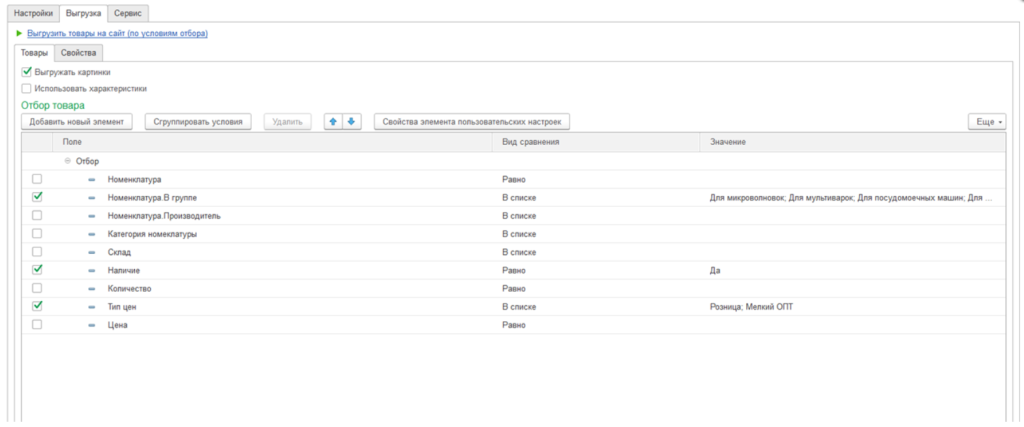This screenshot has height=427, width=1024.
Task: Switch to the Настройки tab
Action: (x=33, y=13)
